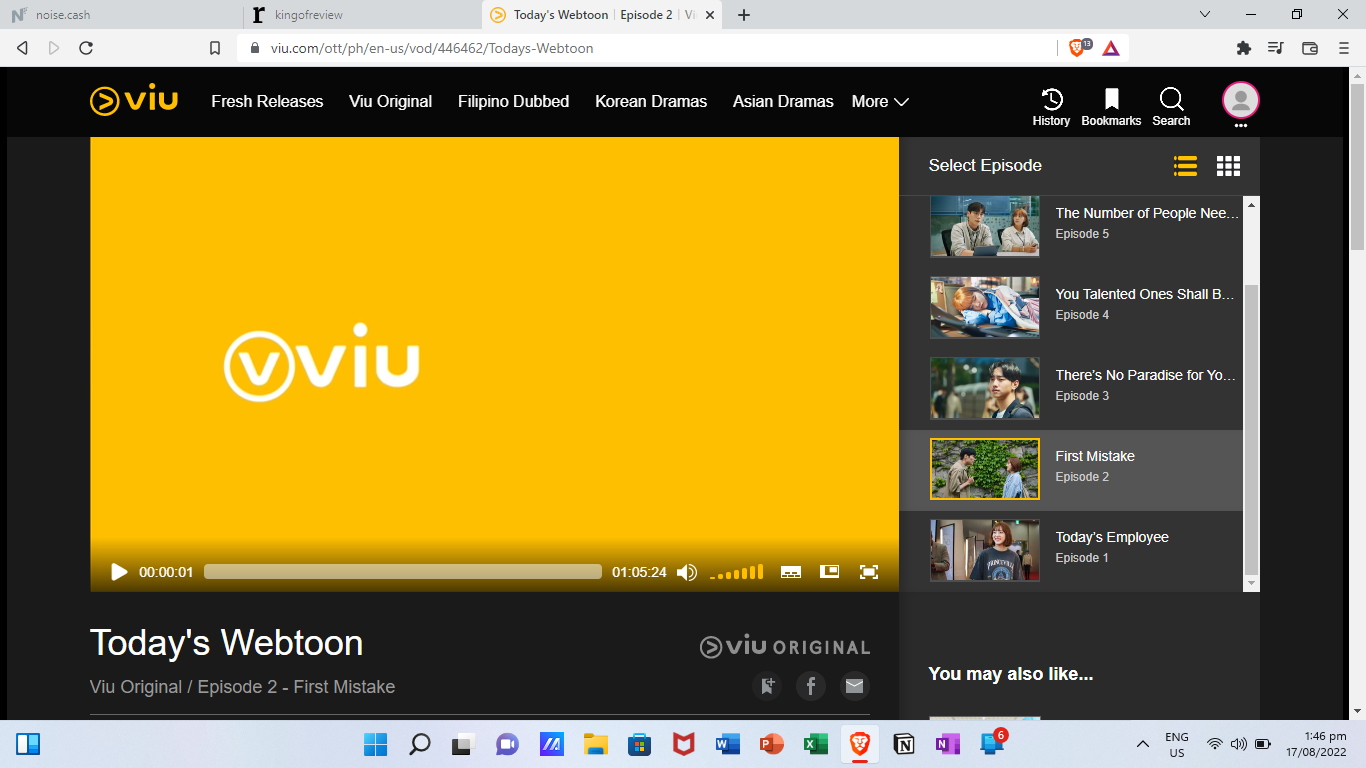Mute the video player sound

tap(687, 572)
